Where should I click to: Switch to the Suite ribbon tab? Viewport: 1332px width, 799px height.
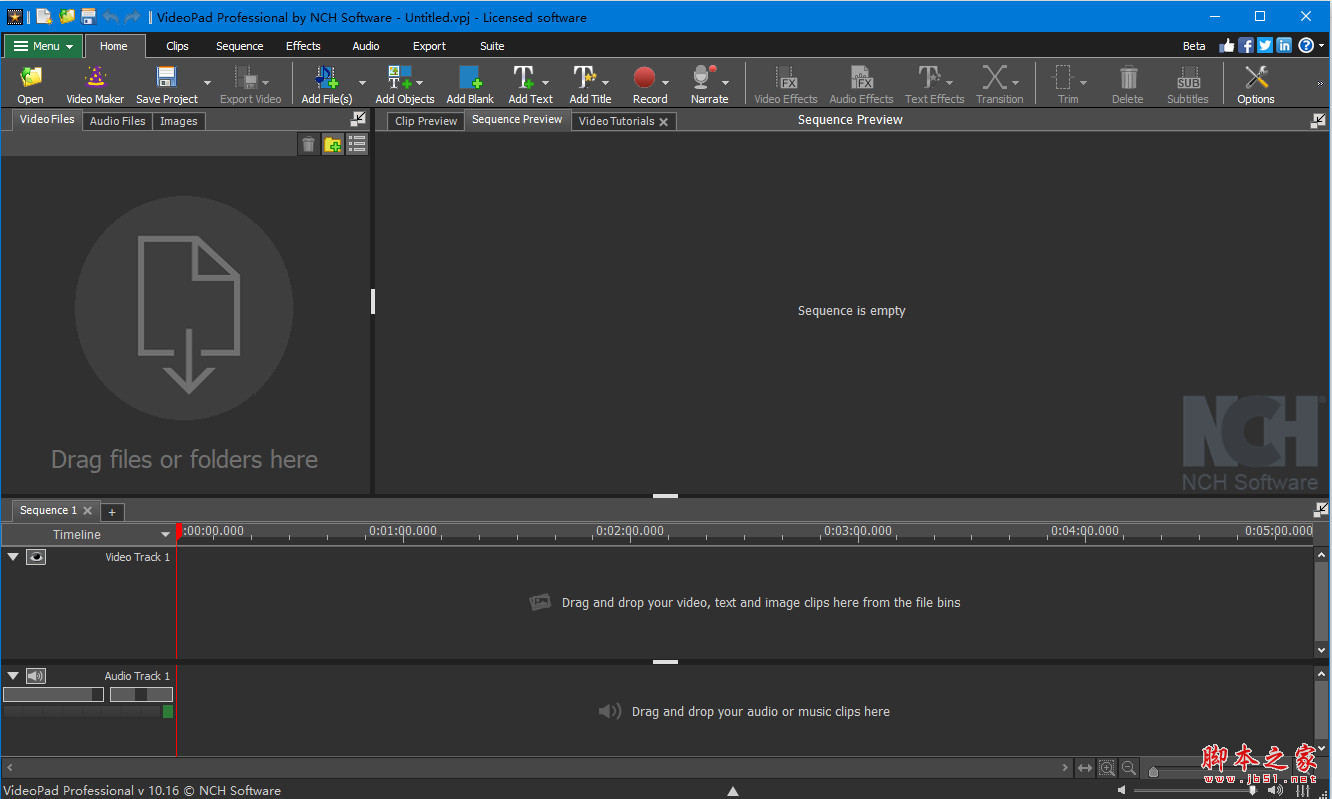tap(492, 46)
